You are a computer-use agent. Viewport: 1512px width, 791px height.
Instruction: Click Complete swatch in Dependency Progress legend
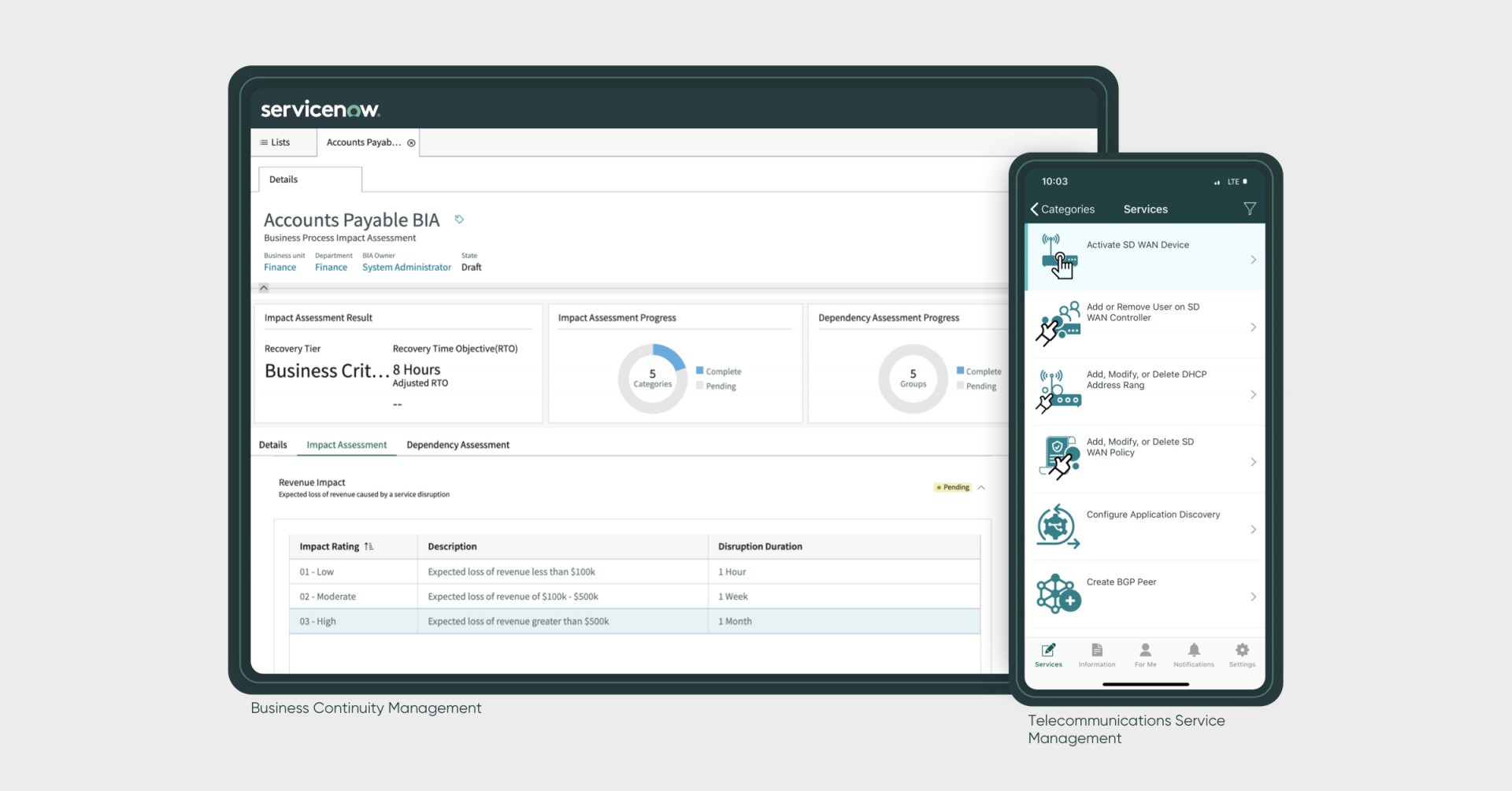tap(960, 371)
